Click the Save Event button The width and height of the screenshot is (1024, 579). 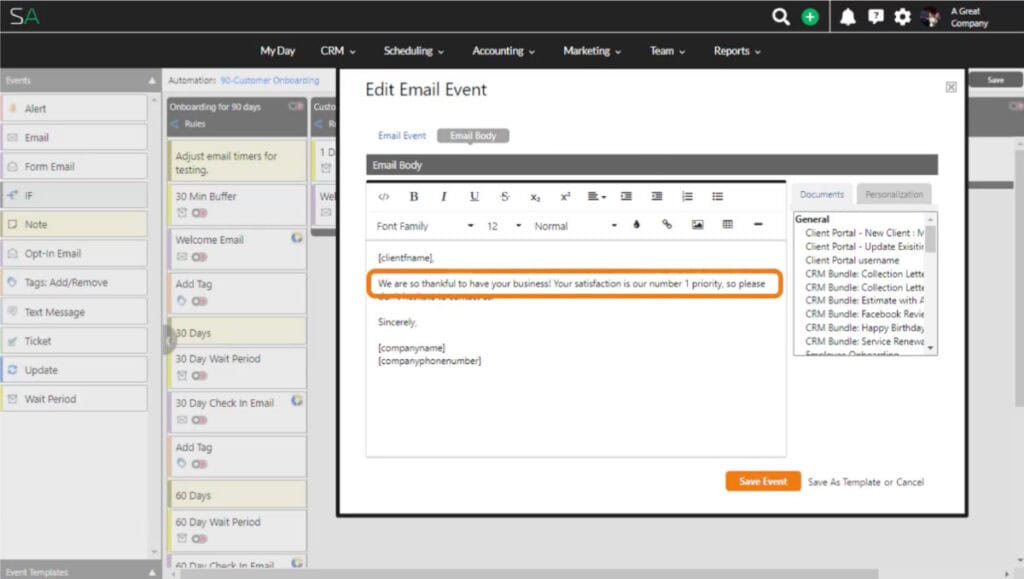(763, 481)
